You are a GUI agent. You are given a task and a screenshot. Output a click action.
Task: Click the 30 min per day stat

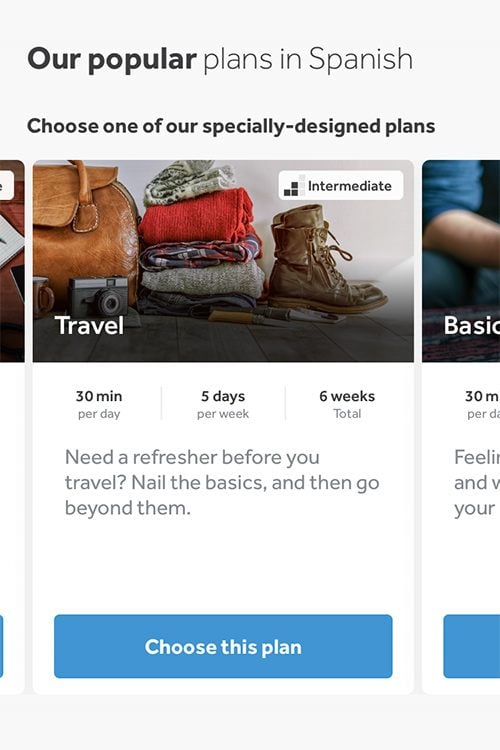[99, 404]
